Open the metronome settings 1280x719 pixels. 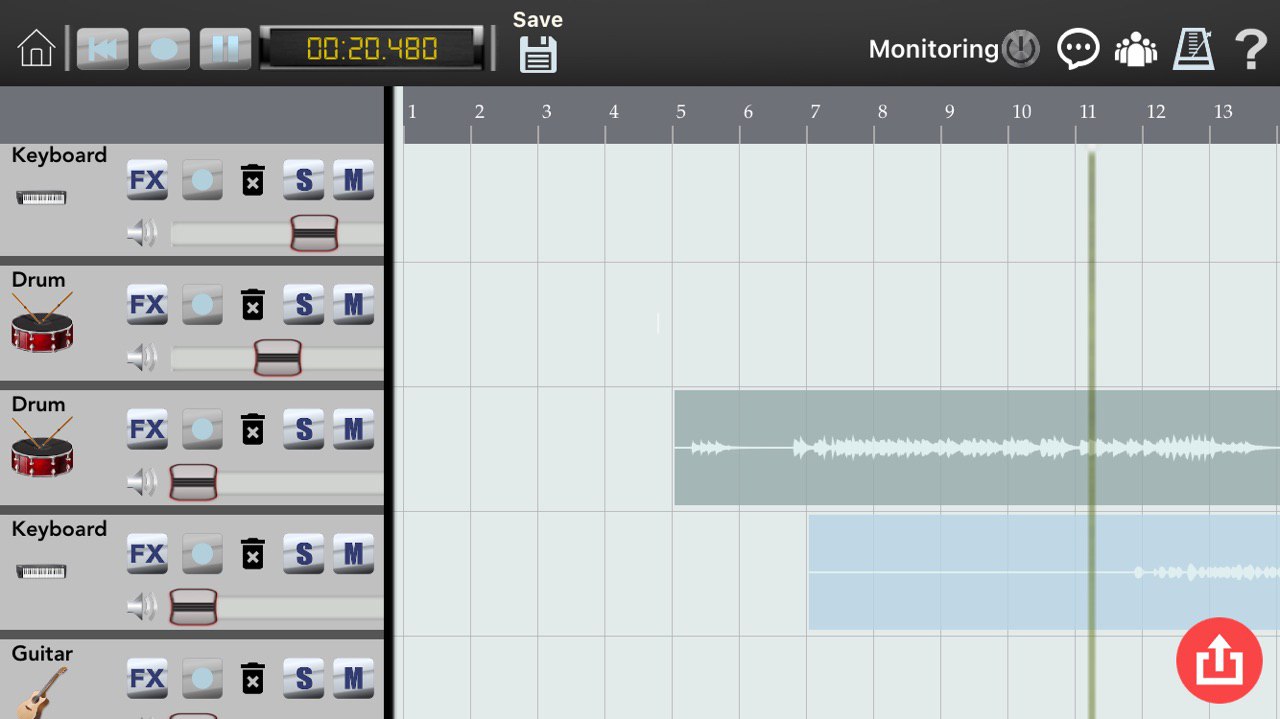coord(1193,48)
